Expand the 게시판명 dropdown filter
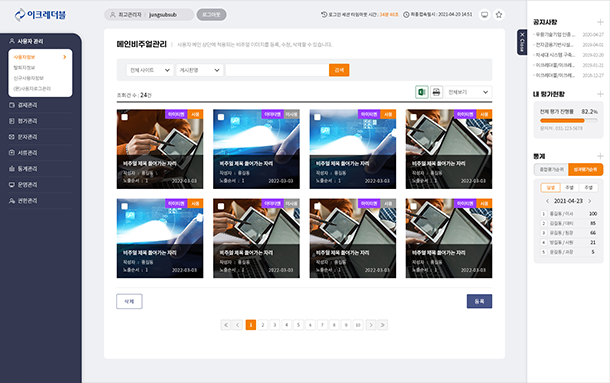This screenshot has height=383, width=610. (200, 70)
